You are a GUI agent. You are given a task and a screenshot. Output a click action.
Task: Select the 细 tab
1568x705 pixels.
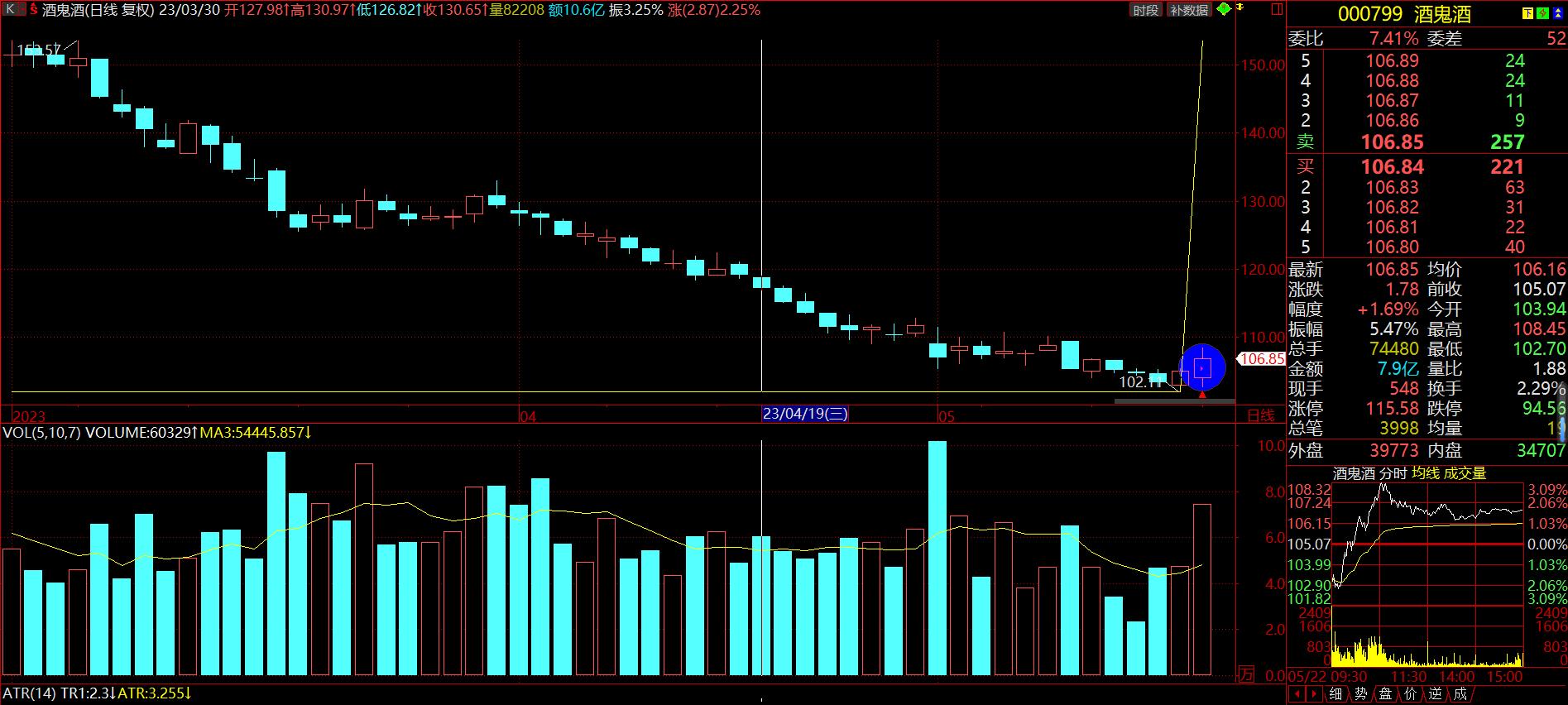[1335, 694]
